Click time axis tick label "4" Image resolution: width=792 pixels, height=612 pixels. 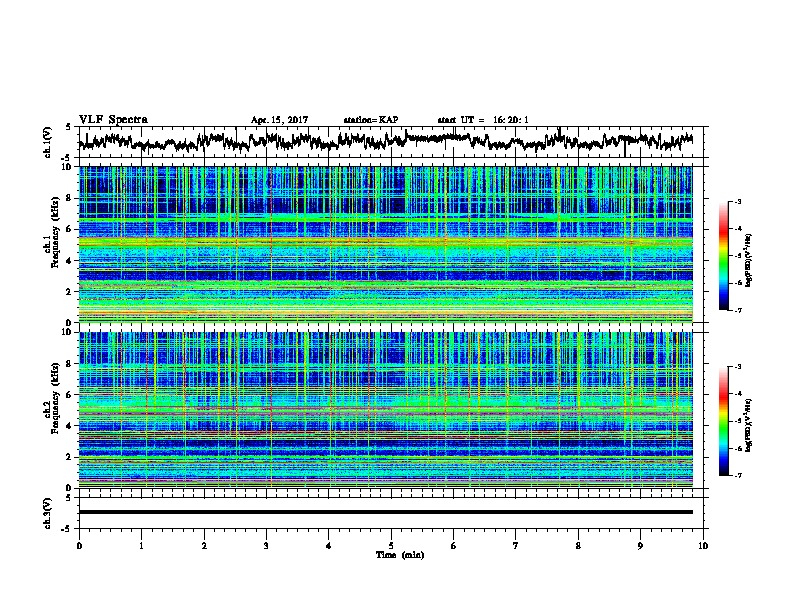coord(329,546)
